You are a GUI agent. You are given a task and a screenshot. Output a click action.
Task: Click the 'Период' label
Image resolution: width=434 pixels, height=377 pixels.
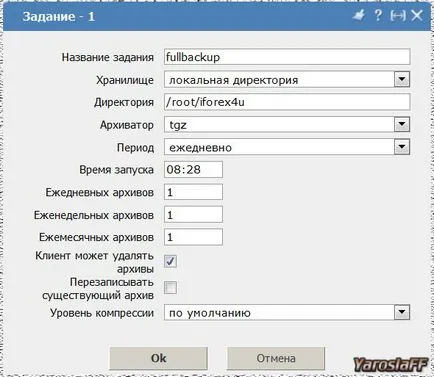[135, 148]
